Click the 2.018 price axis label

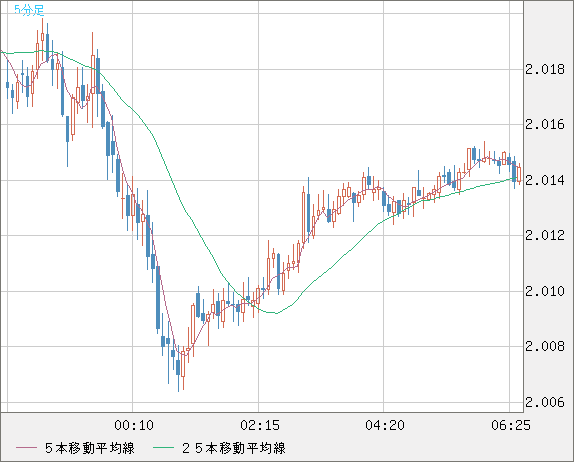coord(545,69)
